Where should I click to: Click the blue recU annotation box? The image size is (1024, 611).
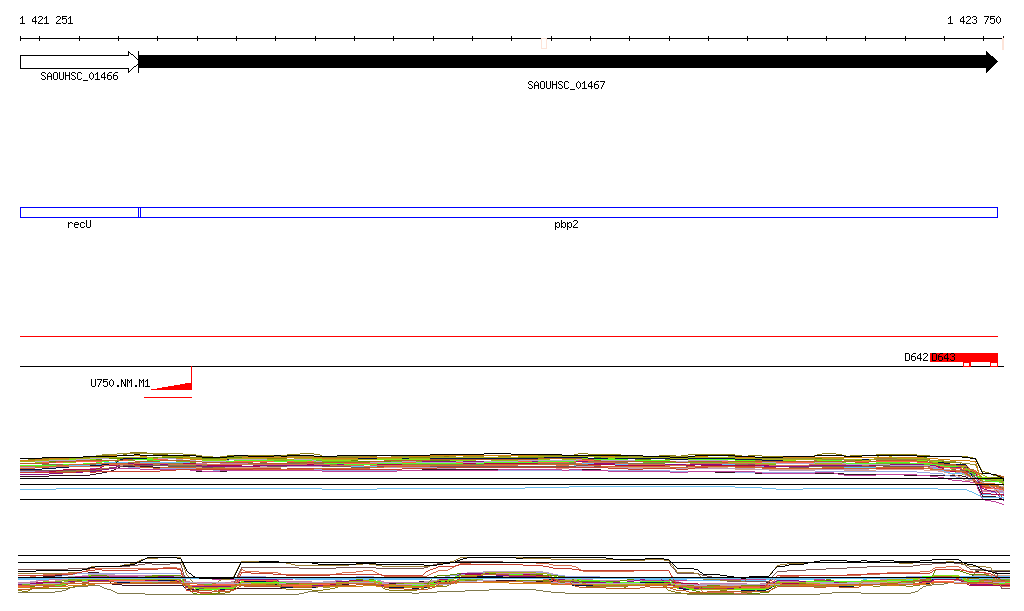(79, 212)
